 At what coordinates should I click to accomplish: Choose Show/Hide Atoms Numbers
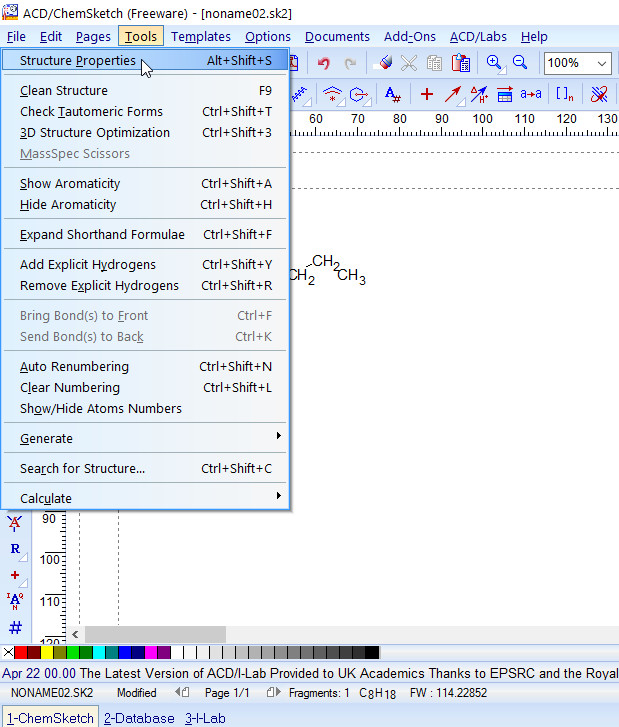point(145,408)
